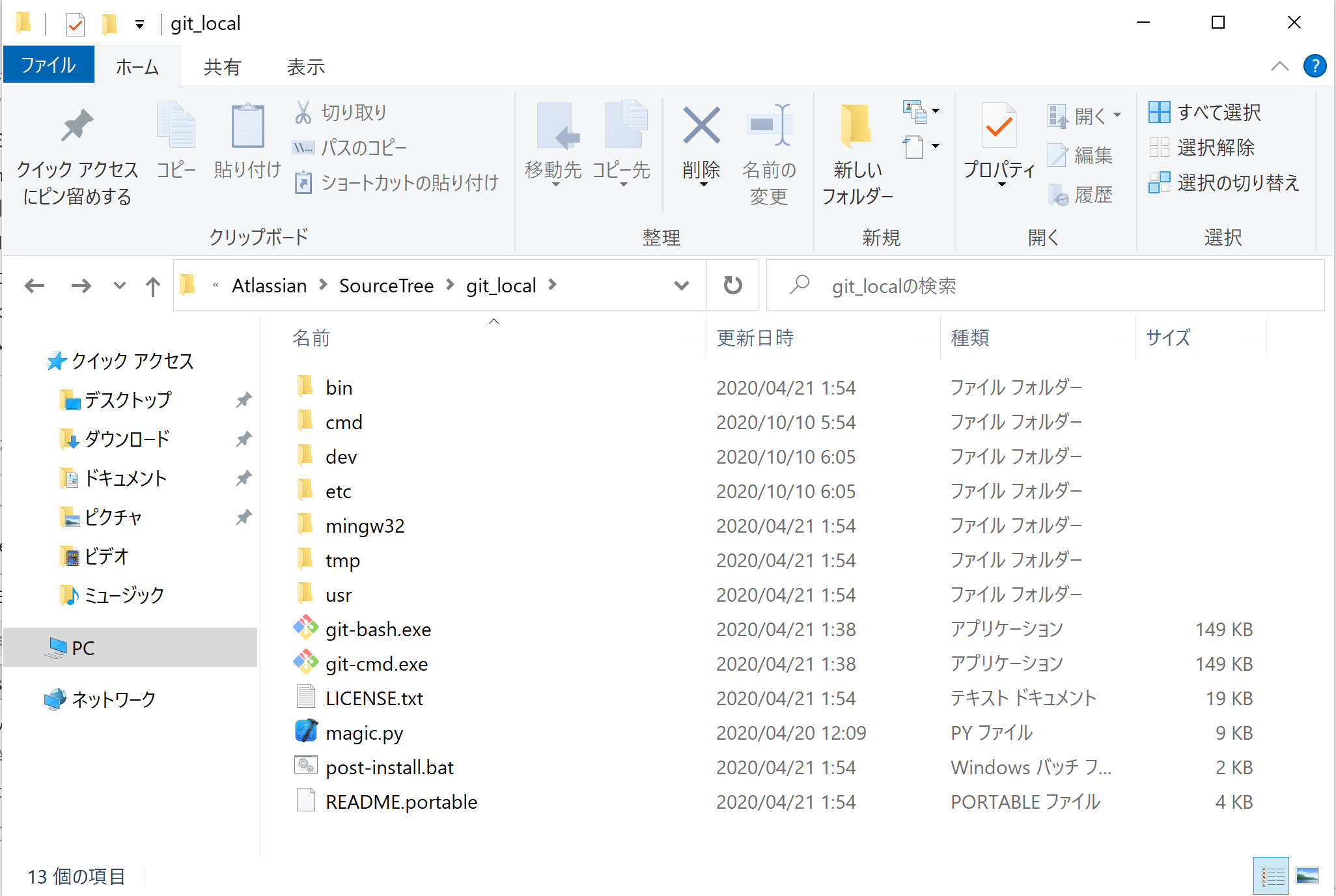Refresh the folder view
Screen dimensions: 1336x896
point(732,285)
